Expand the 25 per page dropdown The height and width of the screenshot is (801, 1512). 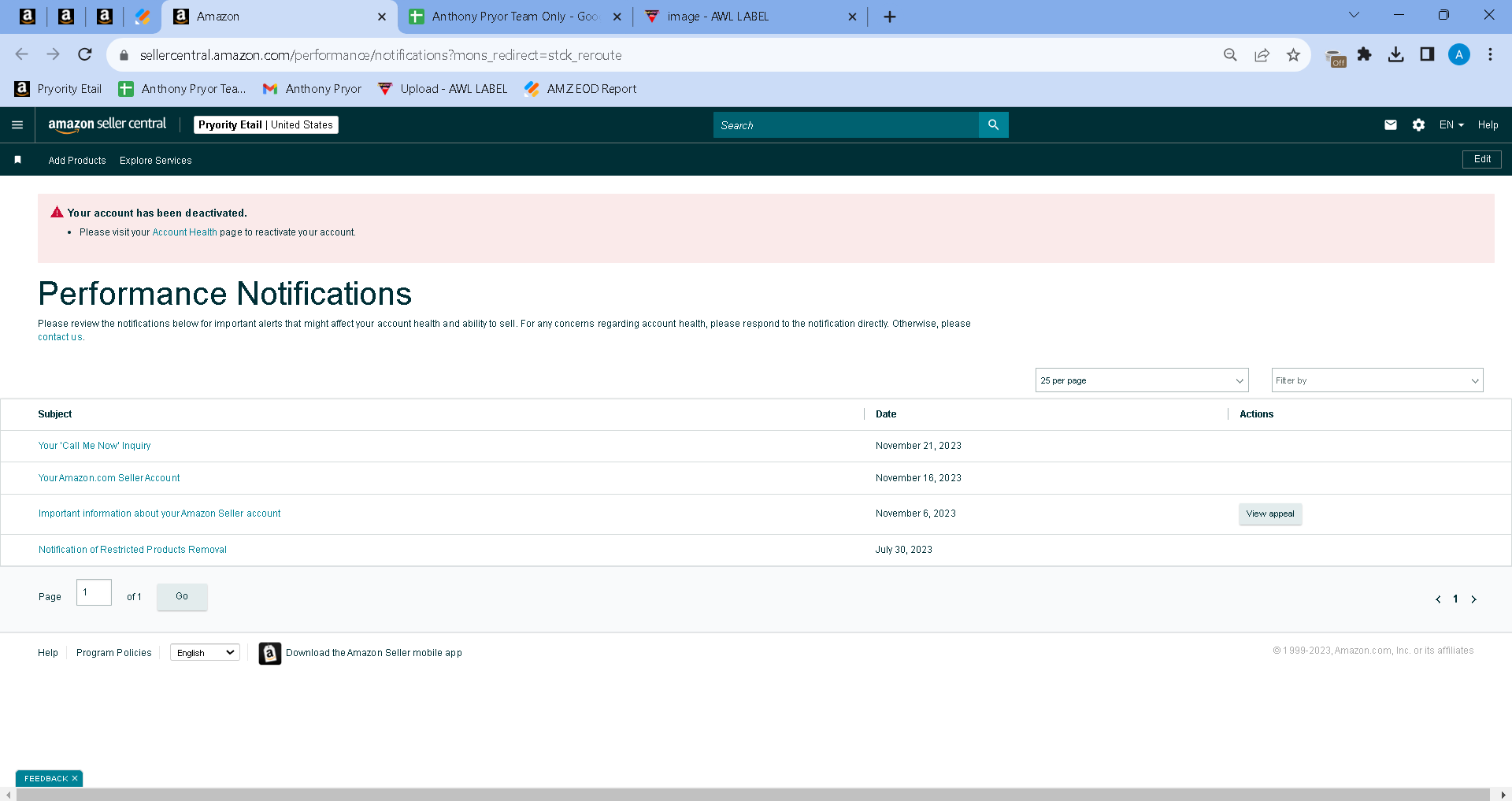[1142, 380]
